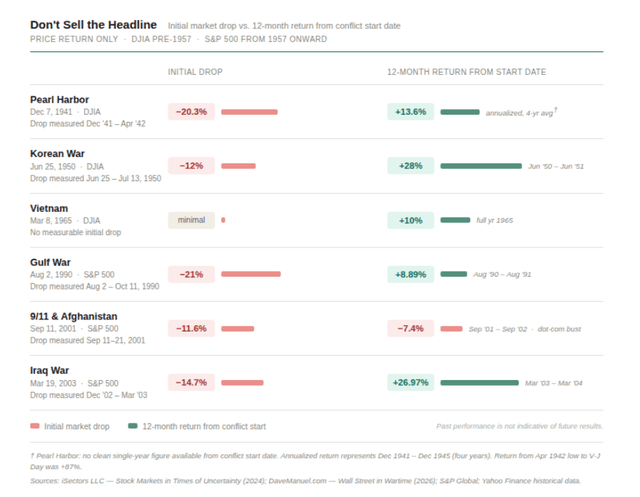Click the Gulf War red drop bar

(250, 274)
